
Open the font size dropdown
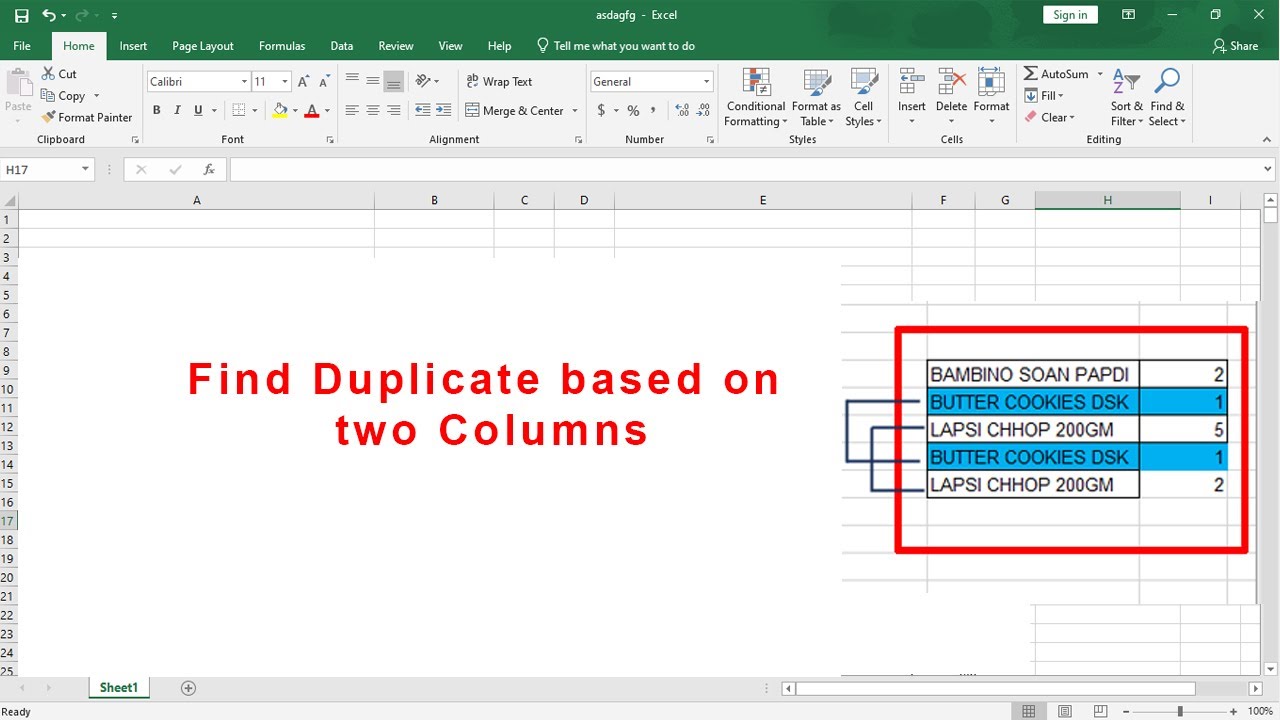pos(285,82)
